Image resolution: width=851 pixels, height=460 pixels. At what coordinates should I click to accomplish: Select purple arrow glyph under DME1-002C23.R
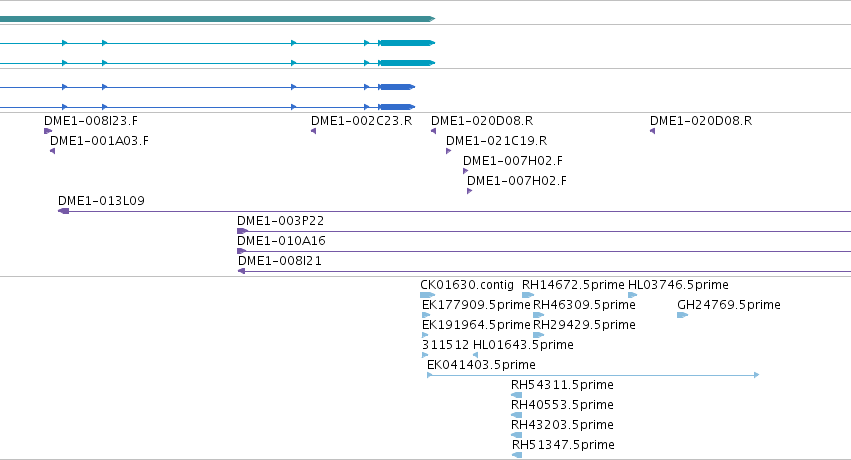(x=314, y=131)
